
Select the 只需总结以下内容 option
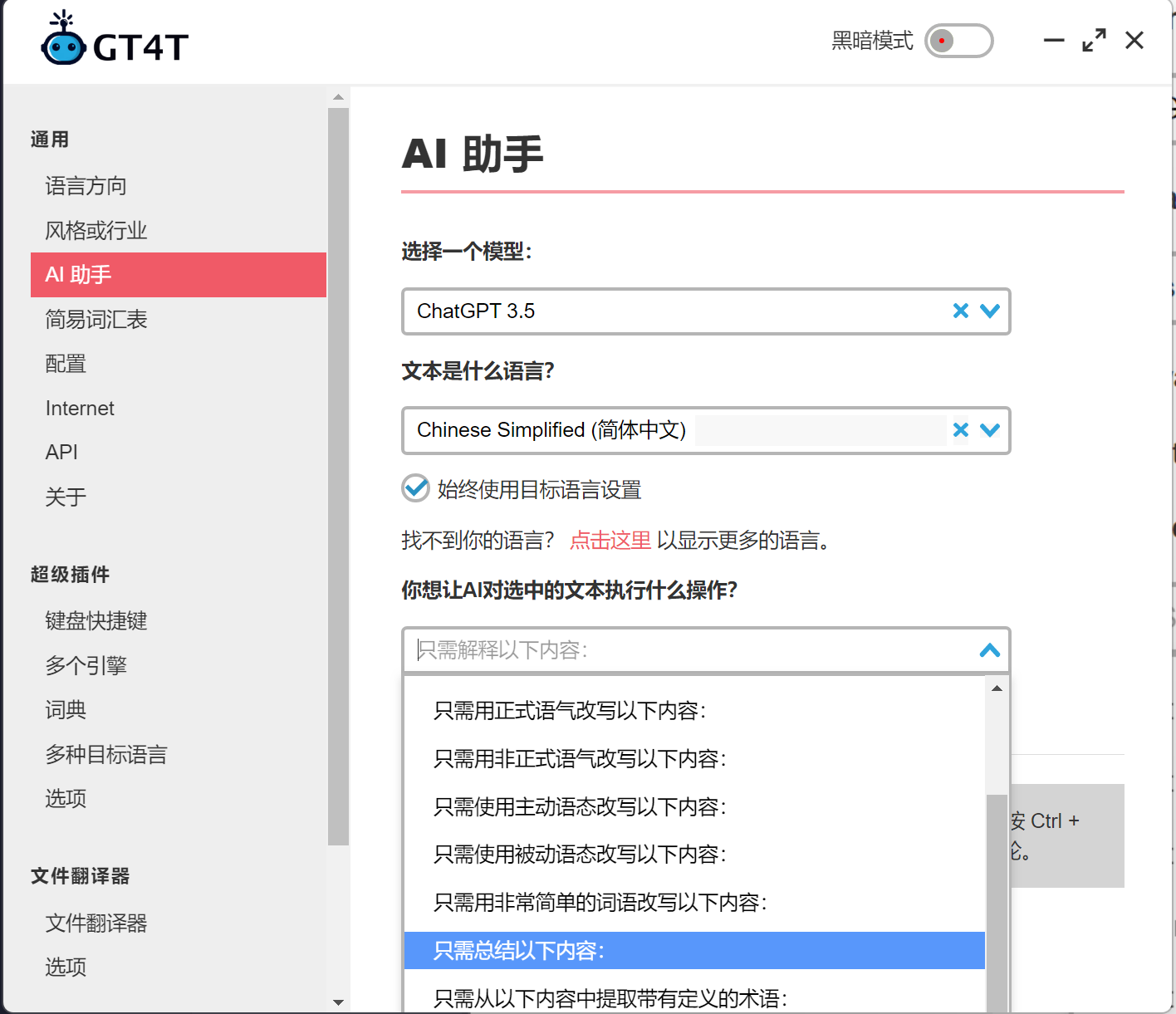click(522, 950)
